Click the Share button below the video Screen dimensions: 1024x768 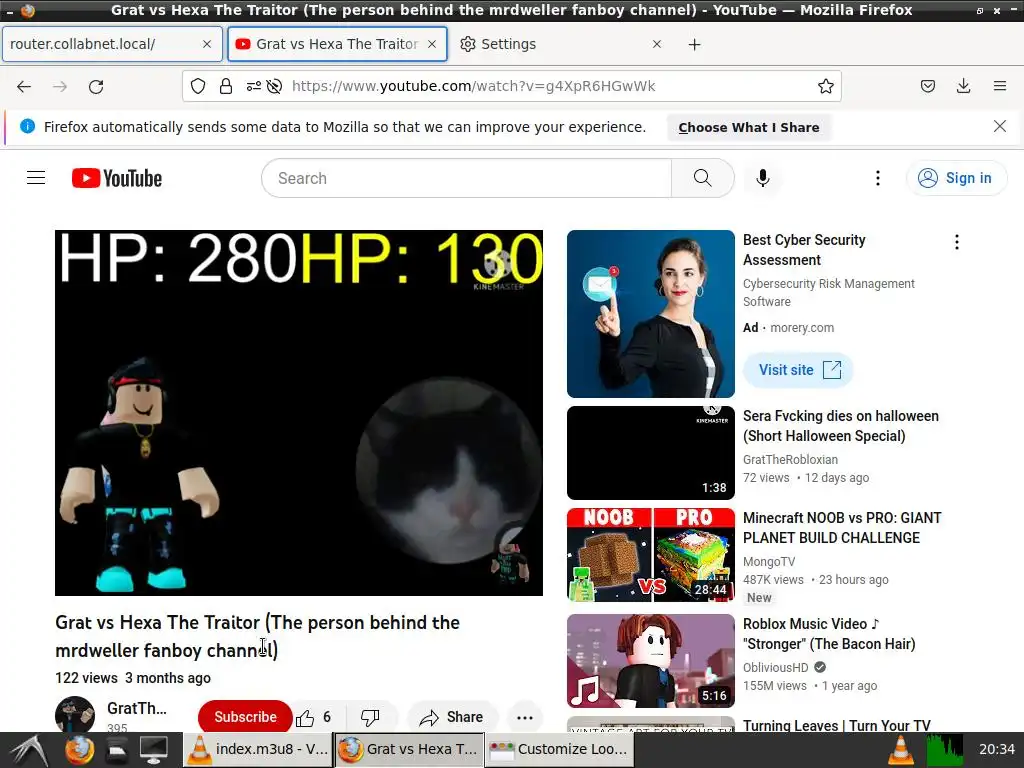point(452,717)
